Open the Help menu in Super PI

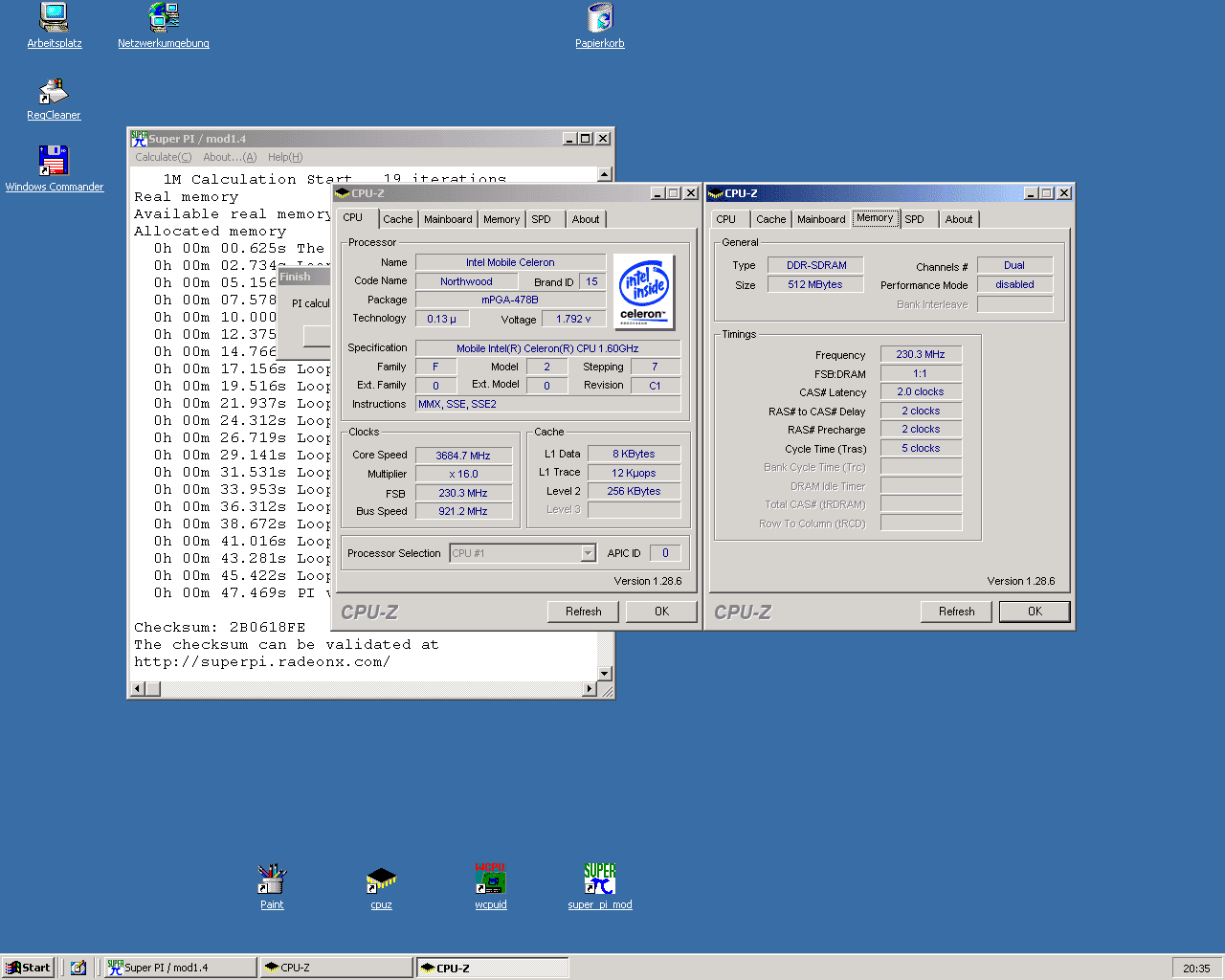point(285,157)
